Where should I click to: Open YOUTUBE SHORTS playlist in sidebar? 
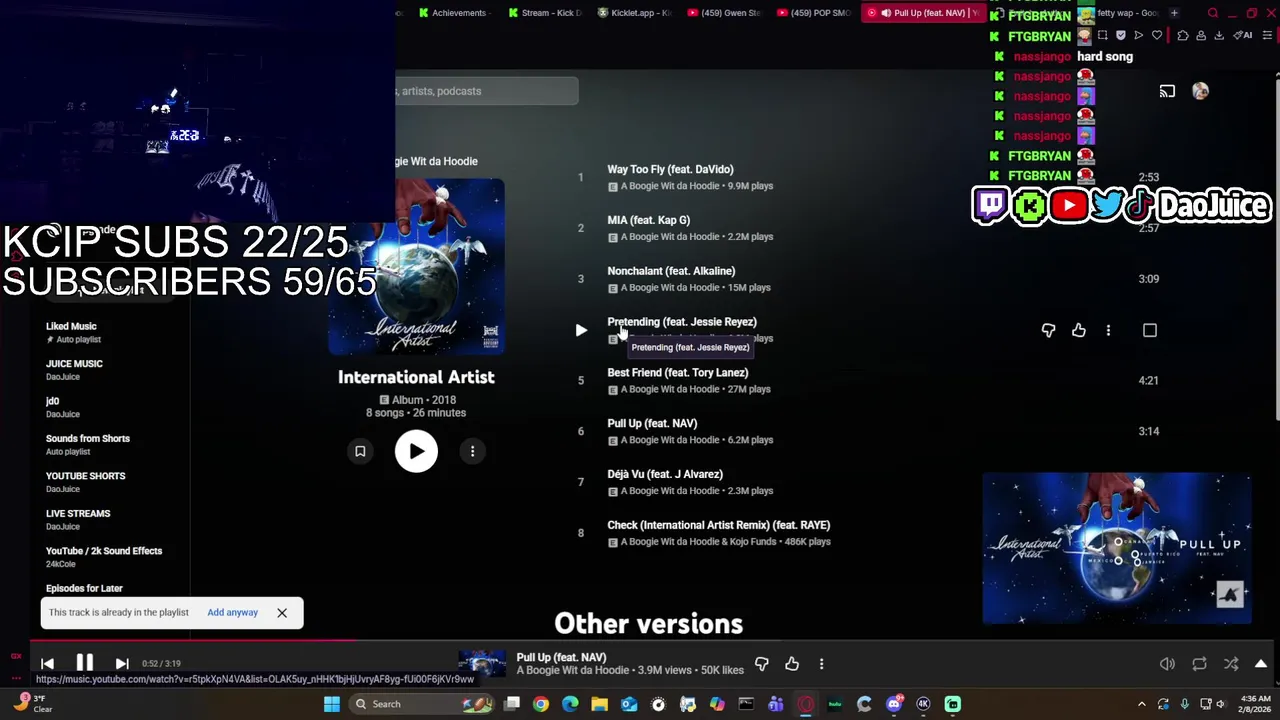click(85, 482)
